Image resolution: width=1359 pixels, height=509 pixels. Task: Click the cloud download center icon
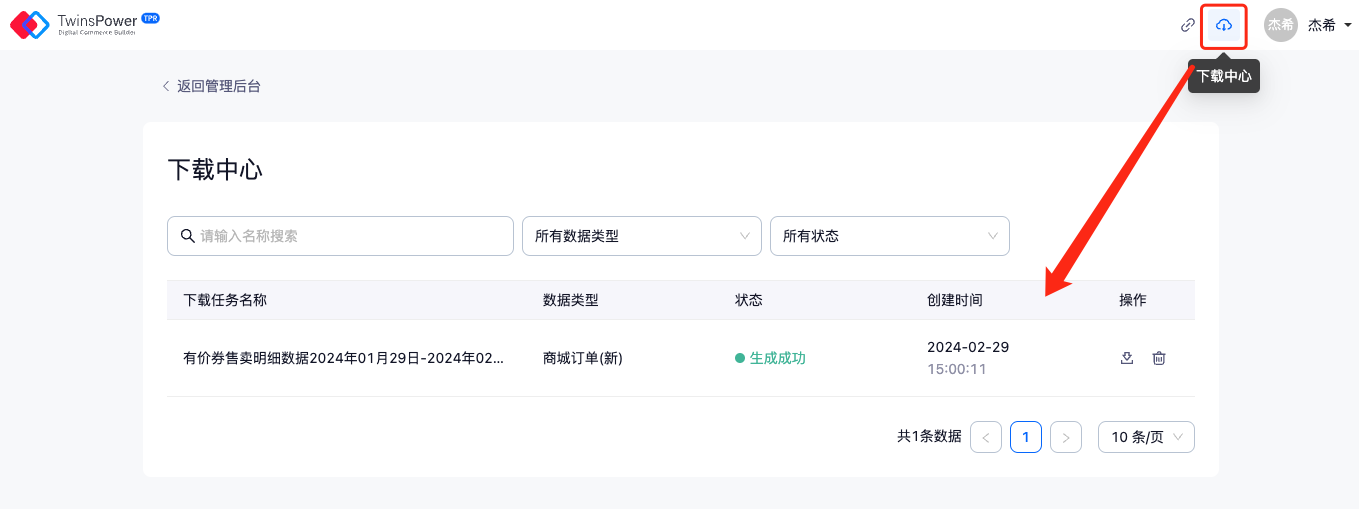pyautogui.click(x=1223, y=25)
